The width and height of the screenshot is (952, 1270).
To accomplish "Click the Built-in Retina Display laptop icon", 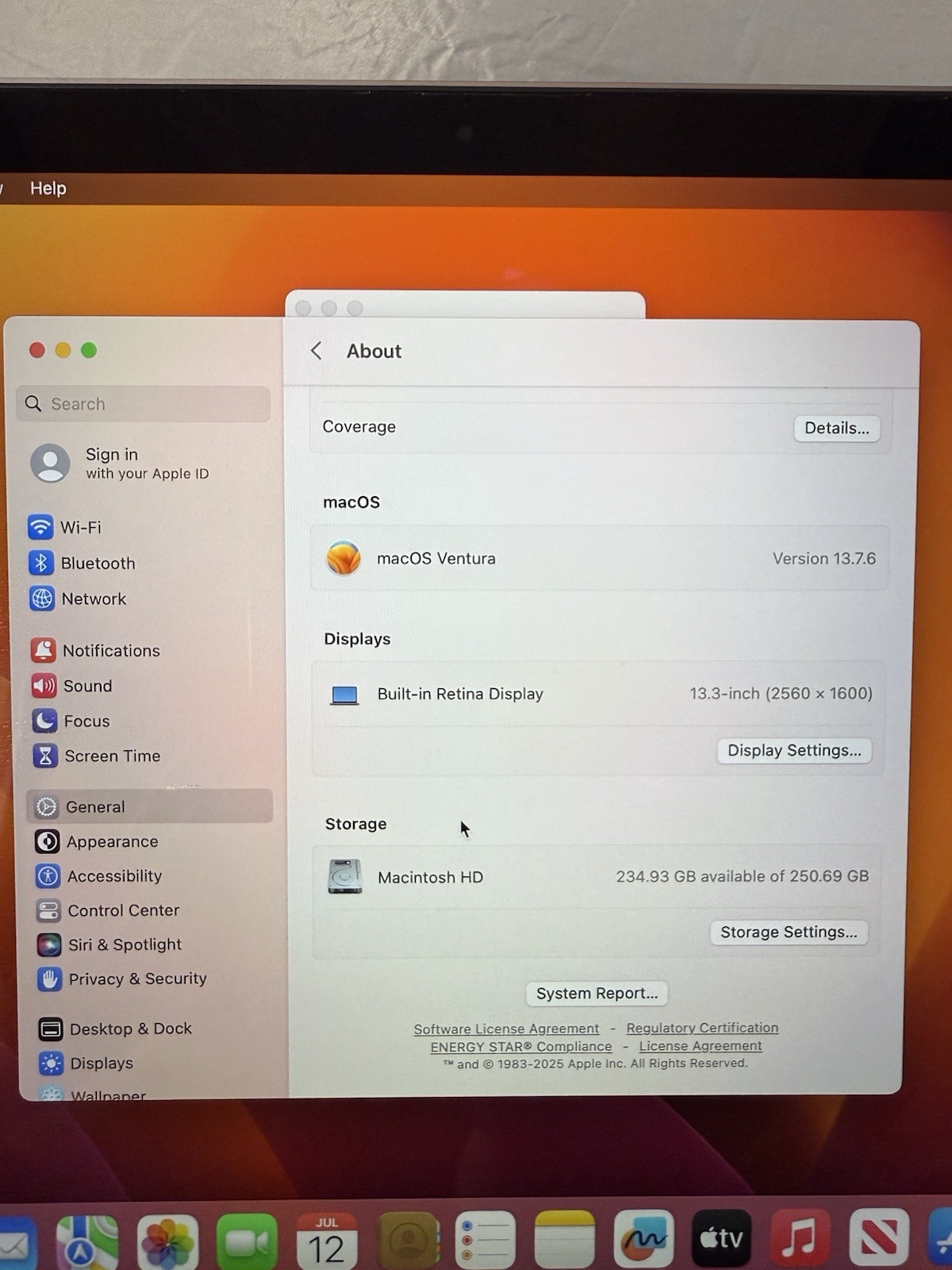I will coord(344,695).
